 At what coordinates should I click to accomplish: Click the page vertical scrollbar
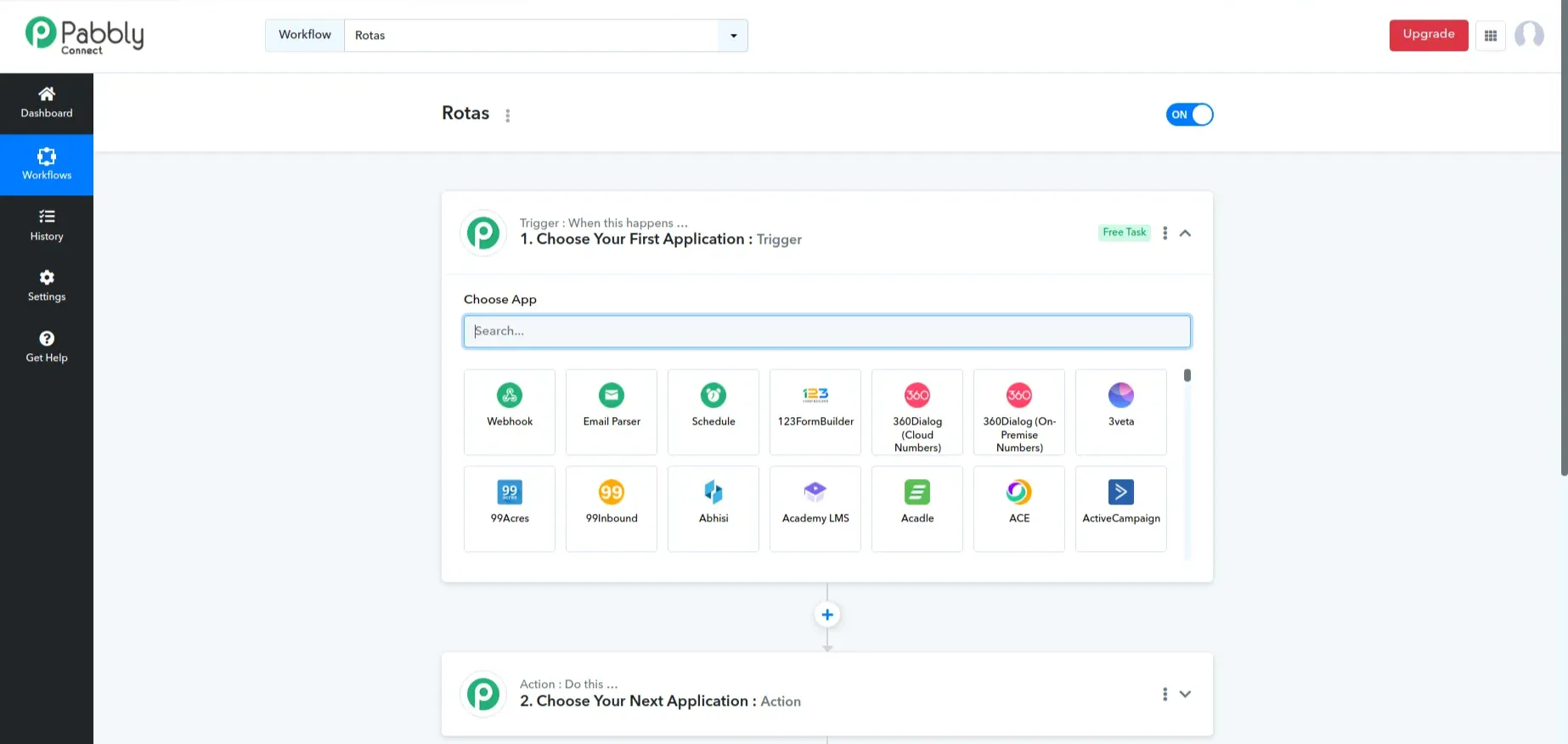tap(1564, 238)
